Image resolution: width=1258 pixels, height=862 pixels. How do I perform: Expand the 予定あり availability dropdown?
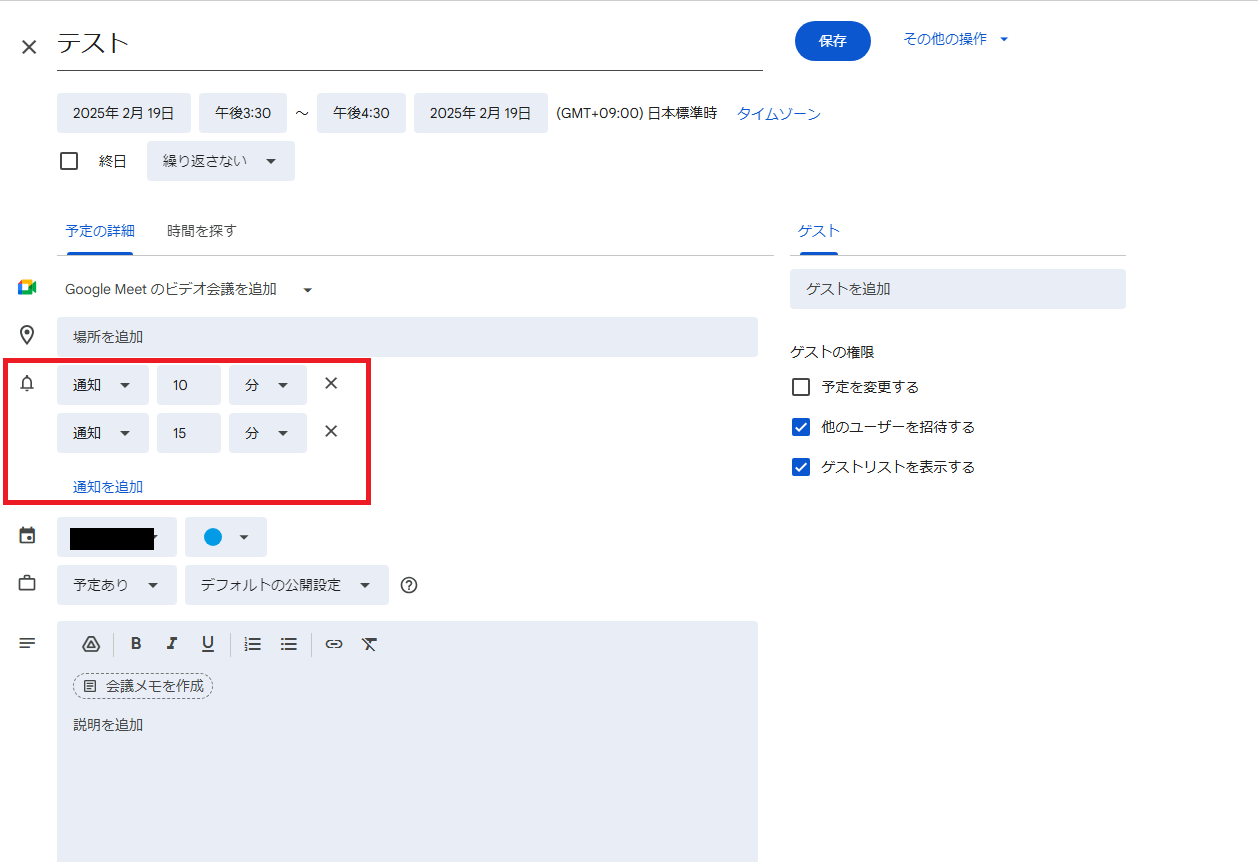pos(116,585)
